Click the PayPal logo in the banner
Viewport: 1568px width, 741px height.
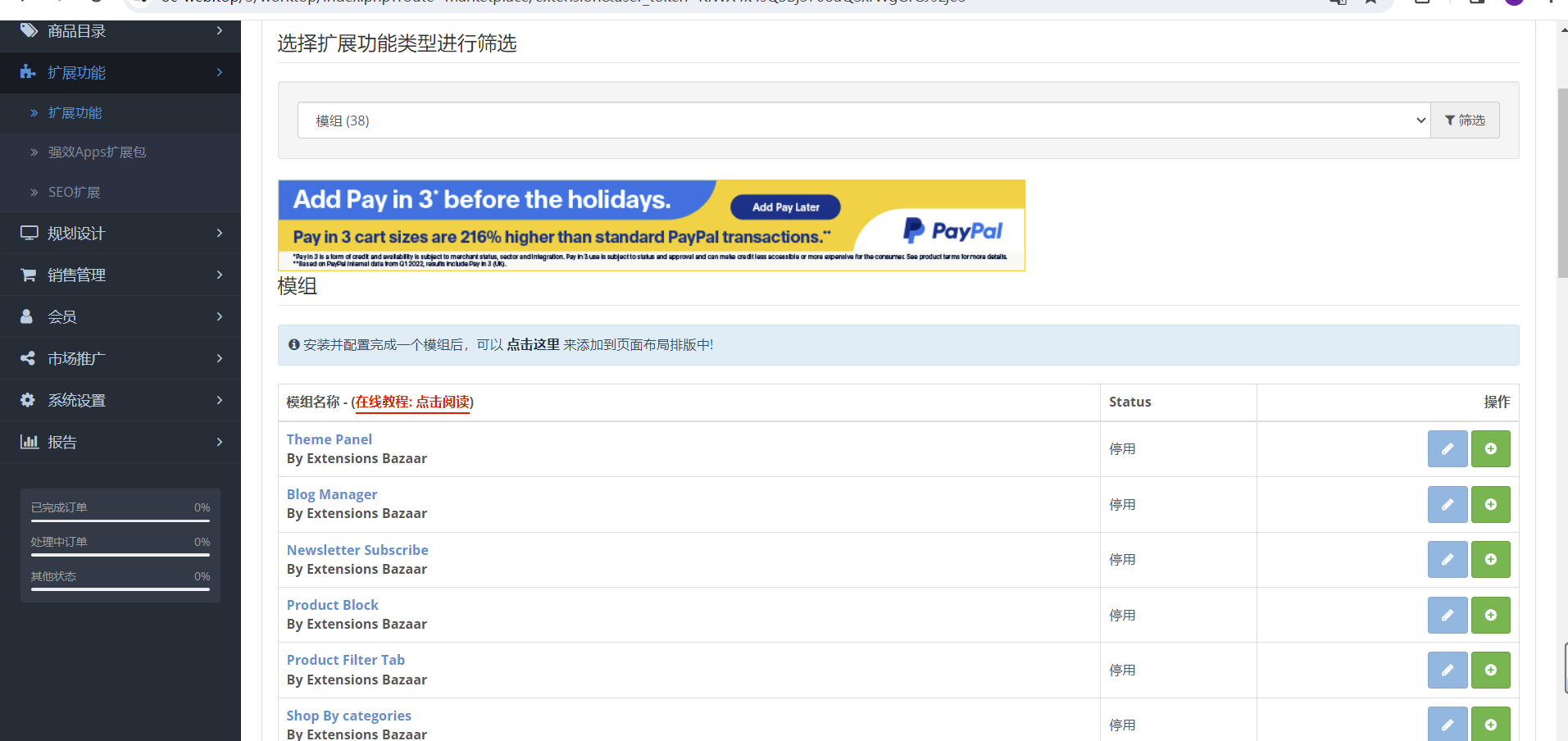[x=952, y=231]
